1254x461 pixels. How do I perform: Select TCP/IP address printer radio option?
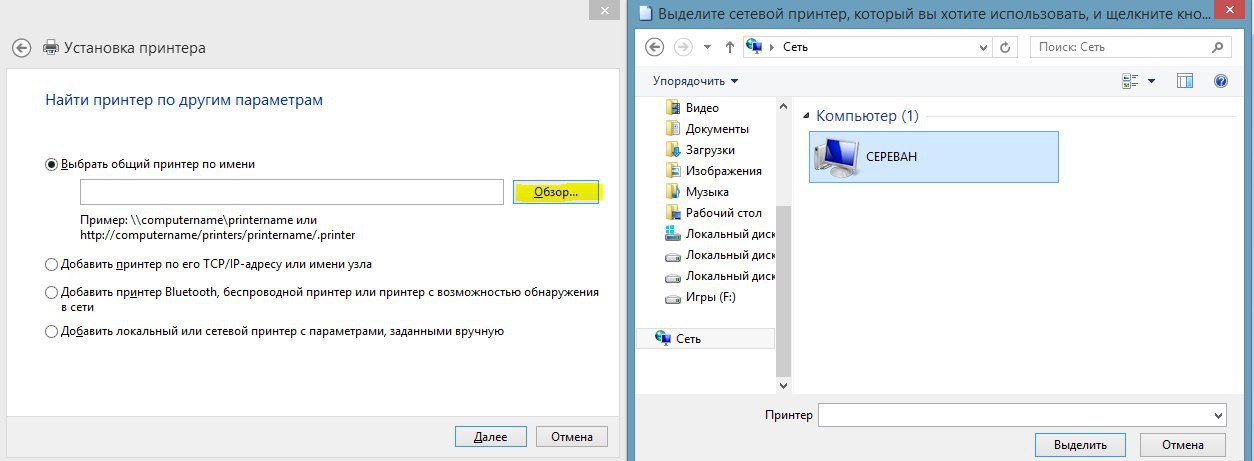point(51,264)
